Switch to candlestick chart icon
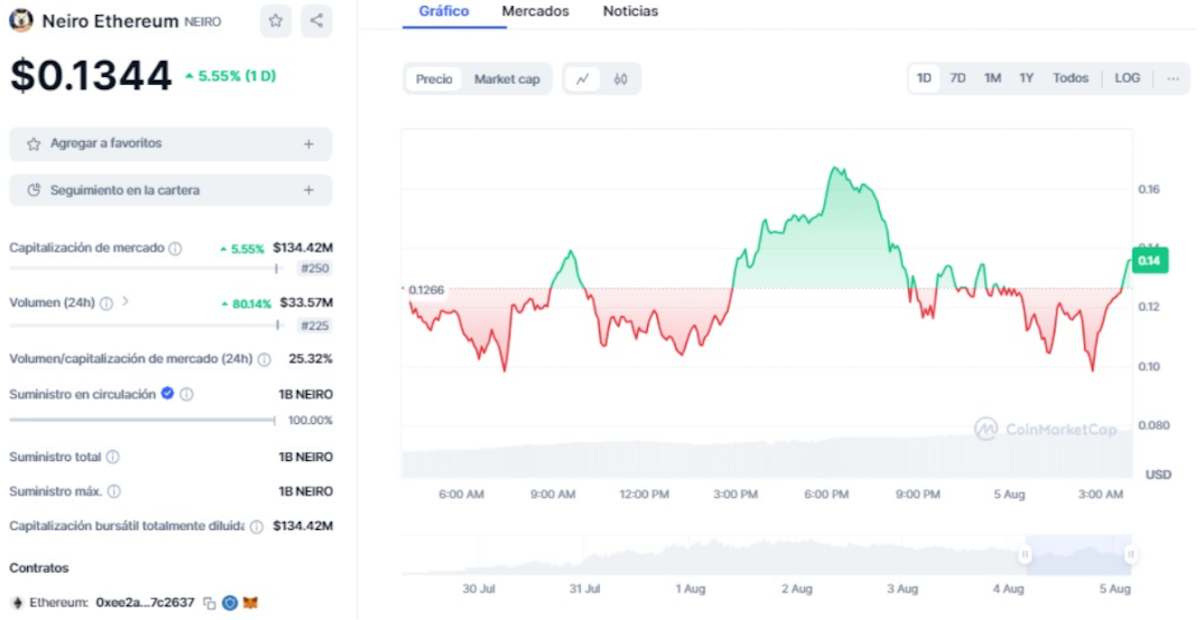 click(620, 79)
